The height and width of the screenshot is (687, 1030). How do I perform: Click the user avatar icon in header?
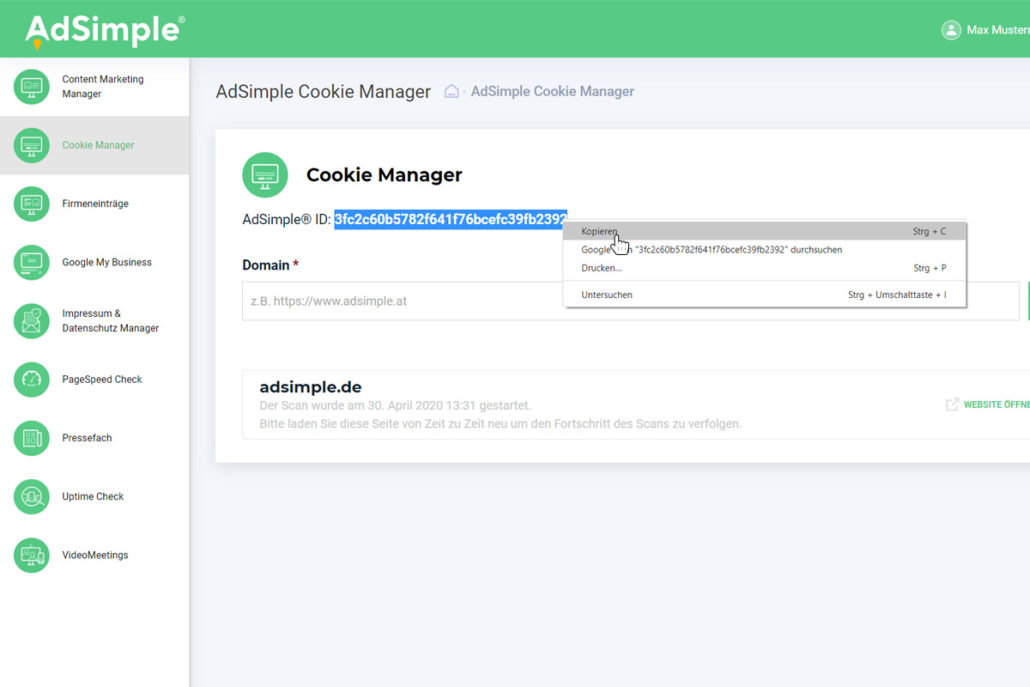pos(951,30)
